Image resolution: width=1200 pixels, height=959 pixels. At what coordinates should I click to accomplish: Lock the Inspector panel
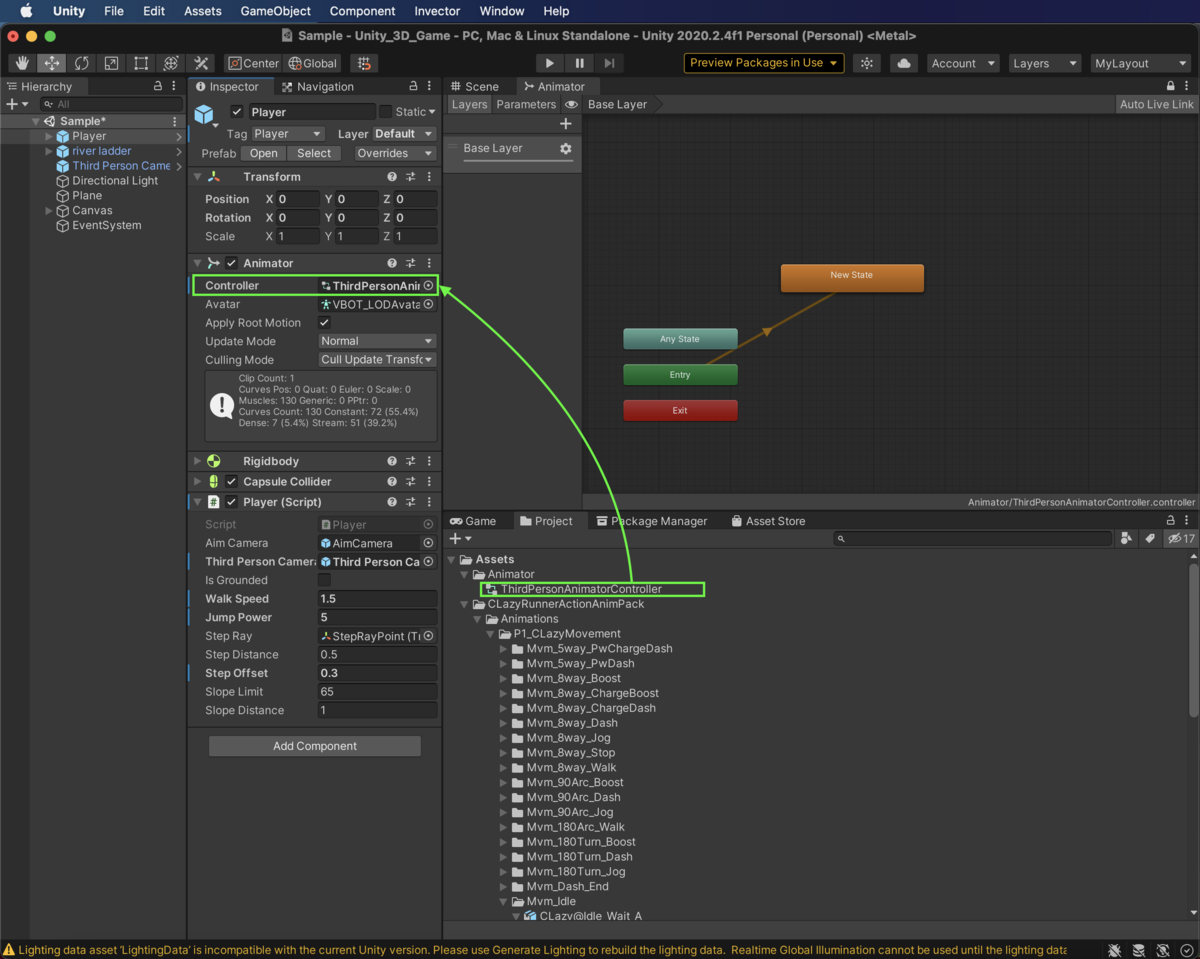(414, 86)
